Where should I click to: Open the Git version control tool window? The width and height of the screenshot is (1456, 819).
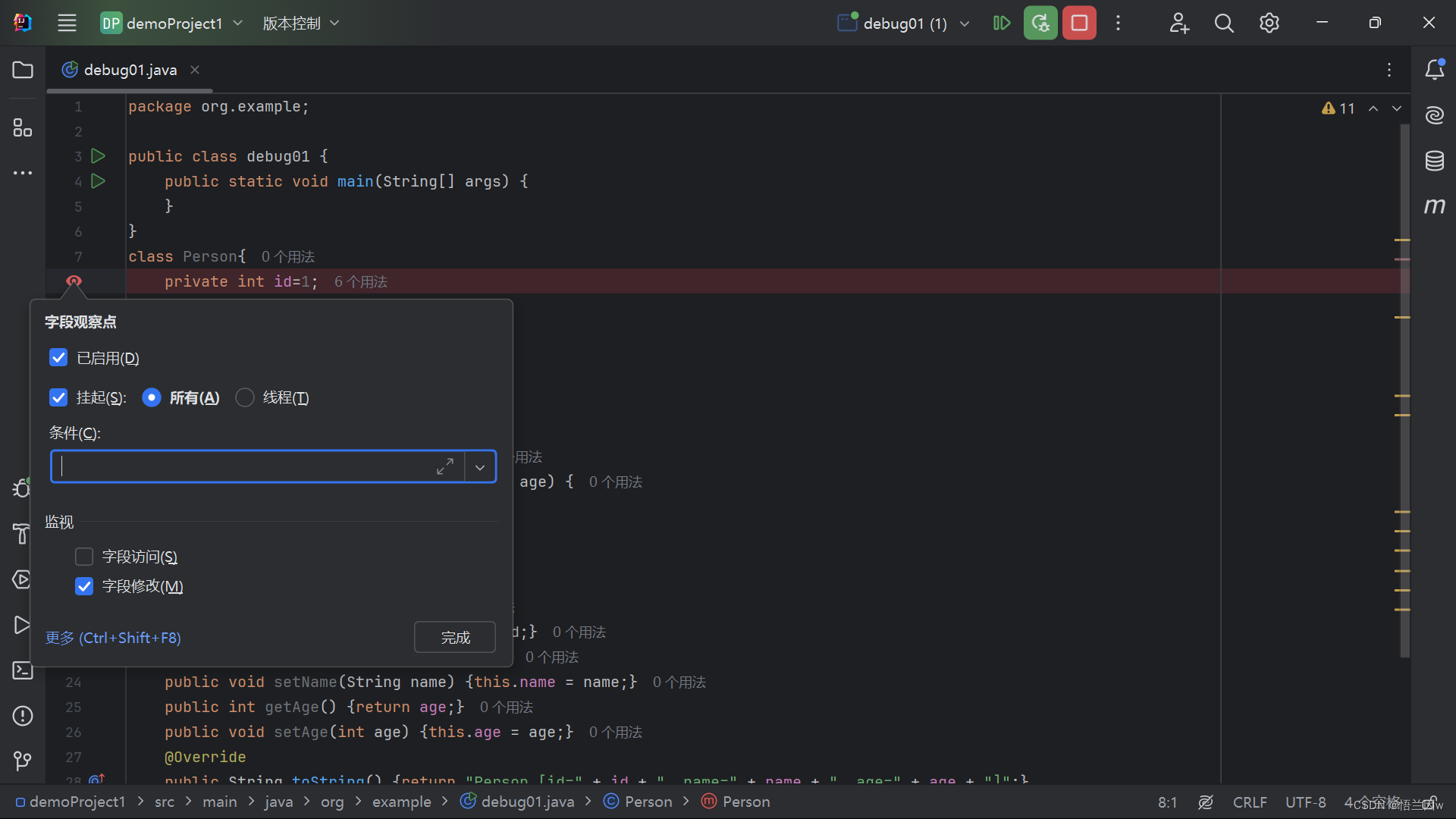(x=23, y=760)
